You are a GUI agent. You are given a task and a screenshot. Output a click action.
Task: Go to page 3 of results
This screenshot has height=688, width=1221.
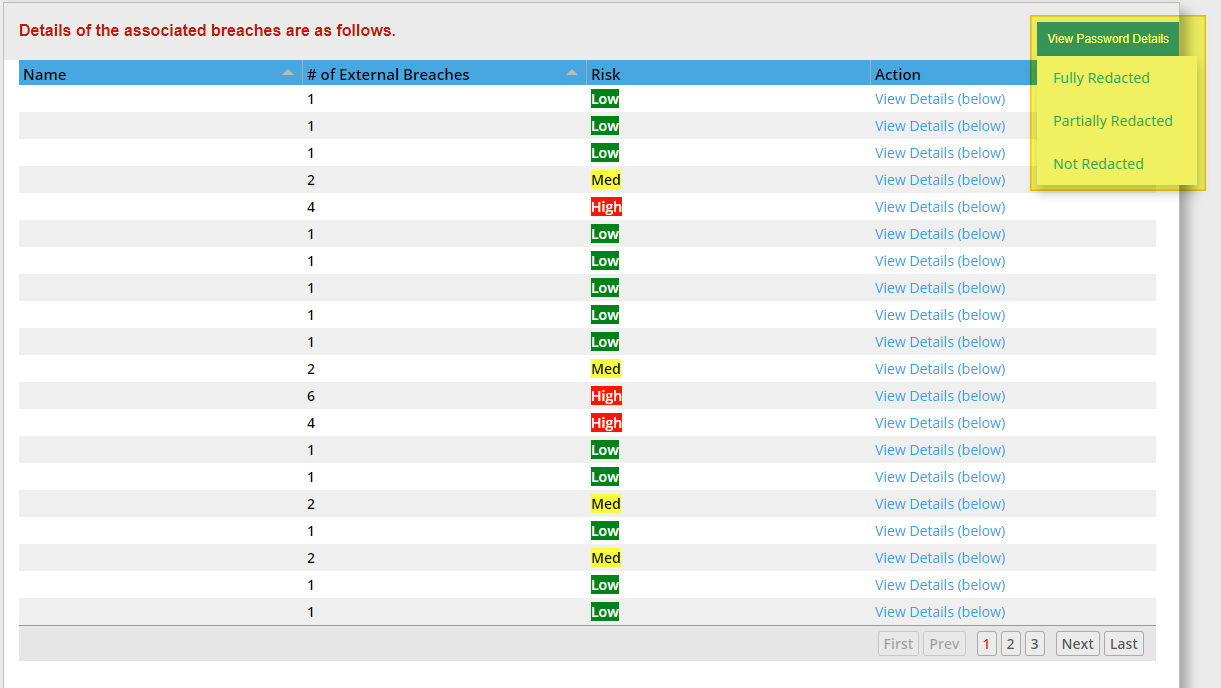click(1035, 644)
